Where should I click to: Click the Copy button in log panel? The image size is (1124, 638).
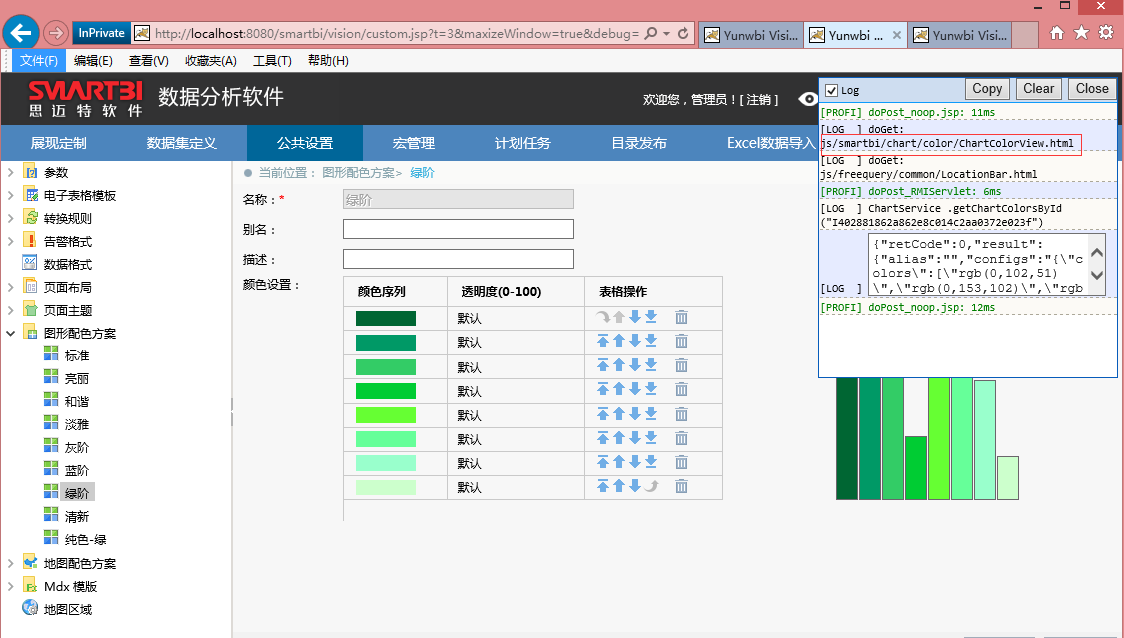coord(987,89)
